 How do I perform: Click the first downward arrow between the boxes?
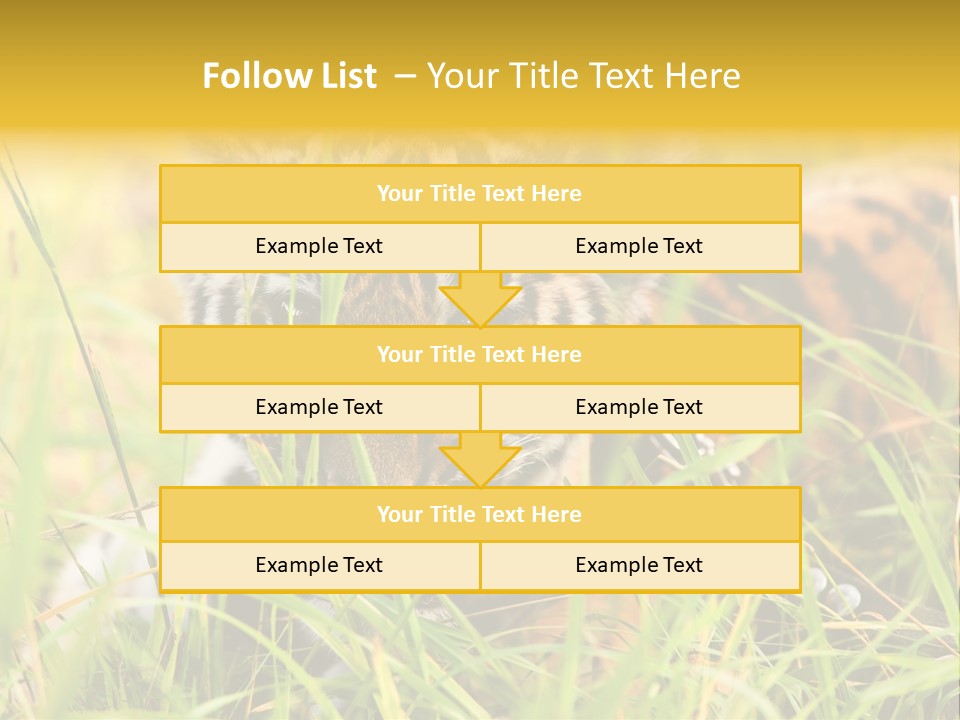[x=480, y=300]
